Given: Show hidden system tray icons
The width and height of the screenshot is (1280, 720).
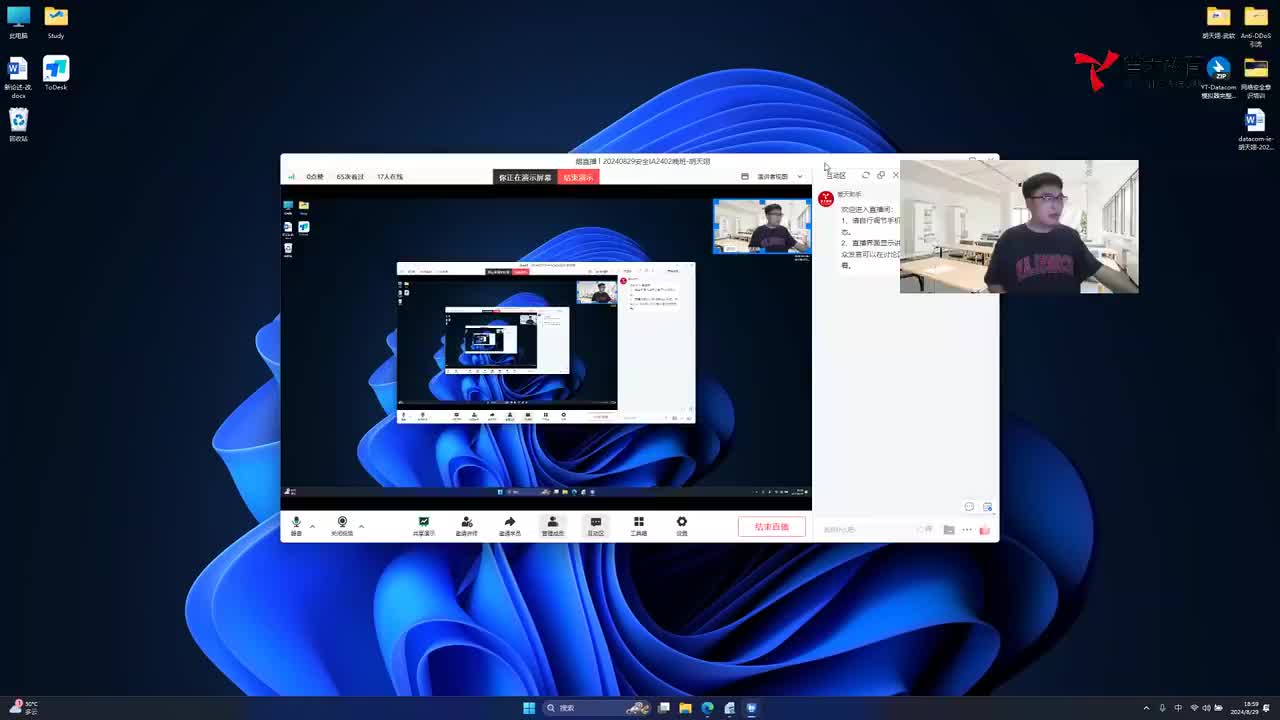Looking at the screenshot, I should pos(1146,708).
